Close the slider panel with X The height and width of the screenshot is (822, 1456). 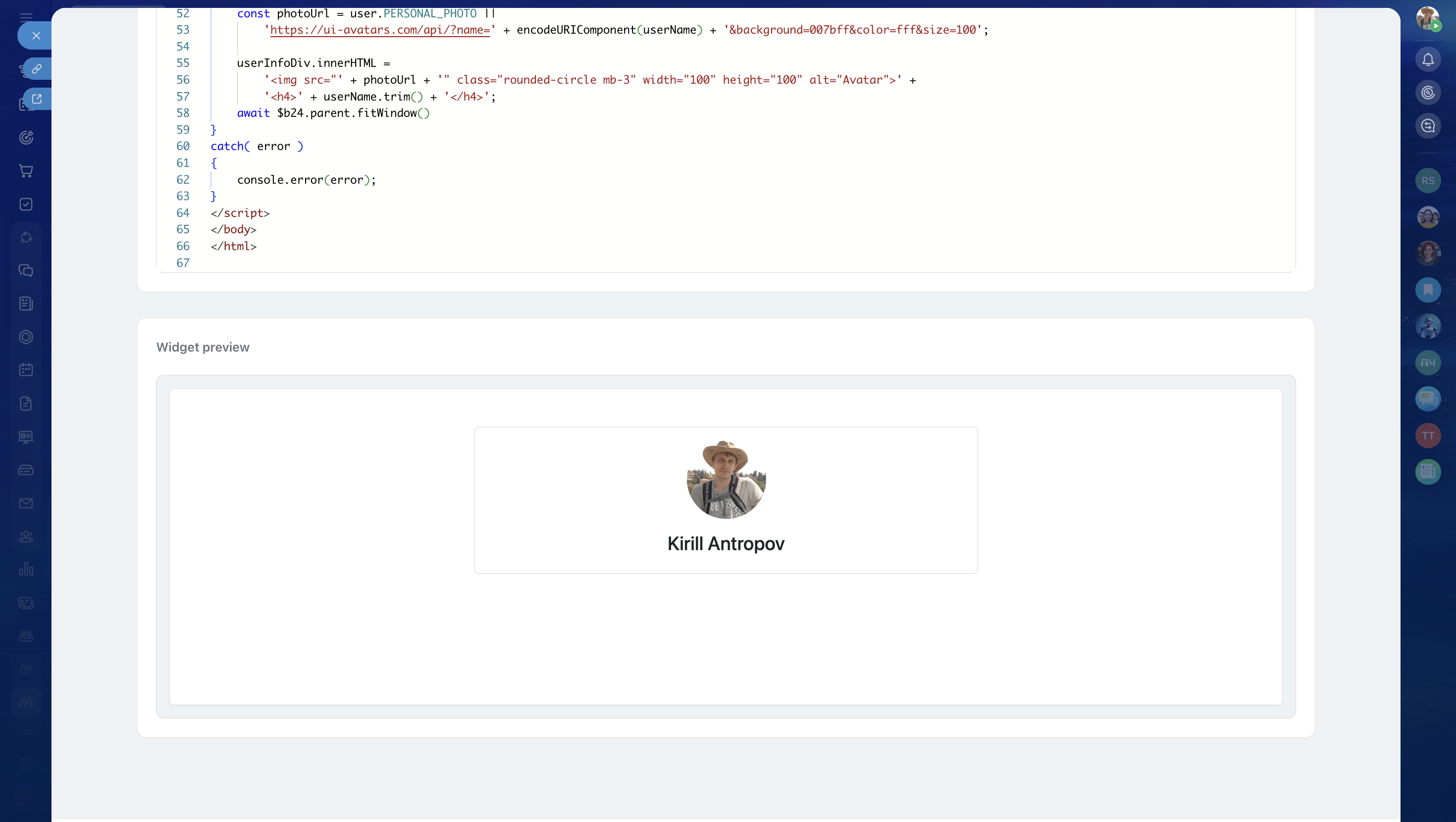pyautogui.click(x=36, y=36)
